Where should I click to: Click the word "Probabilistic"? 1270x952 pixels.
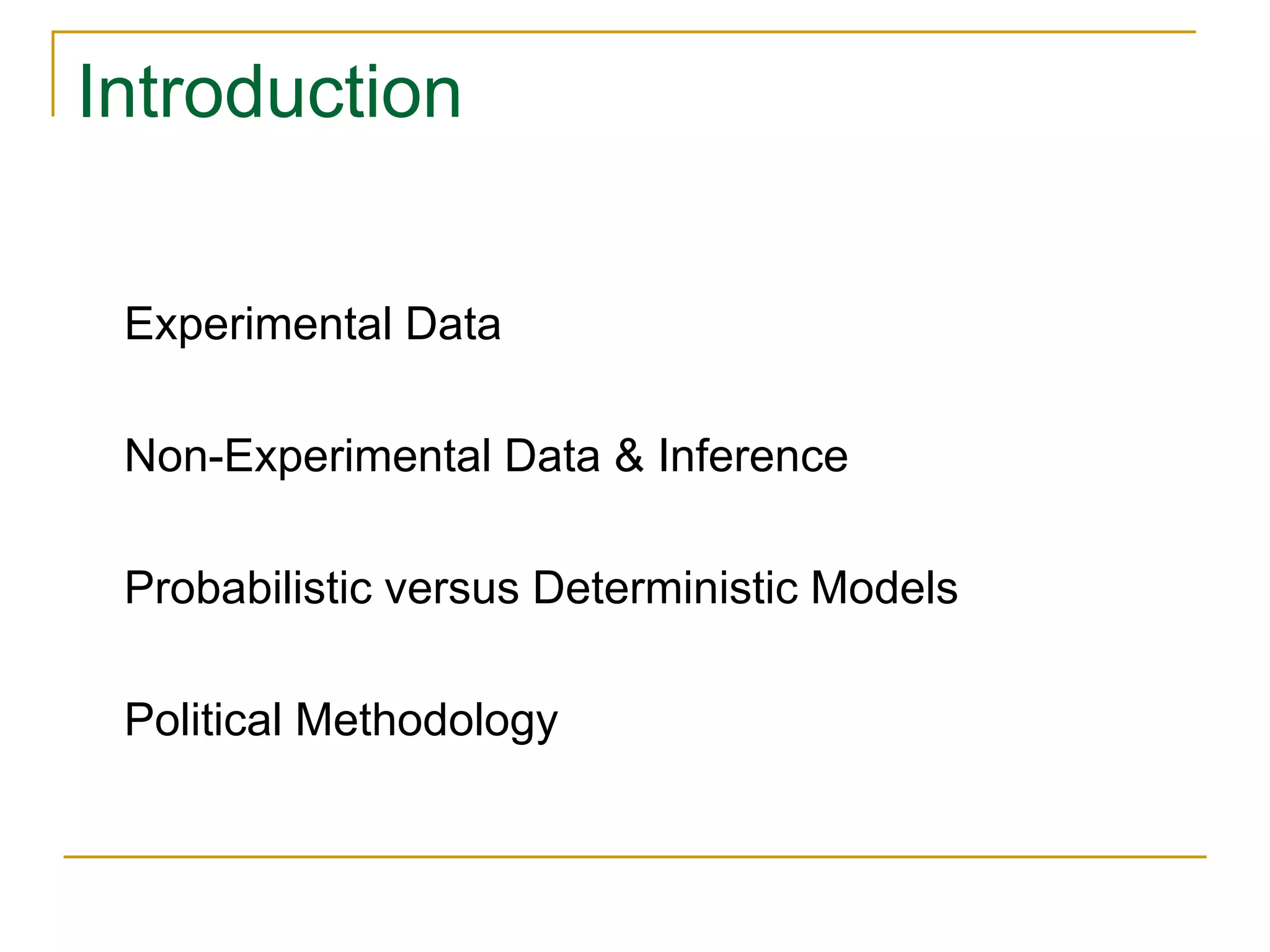click(248, 588)
